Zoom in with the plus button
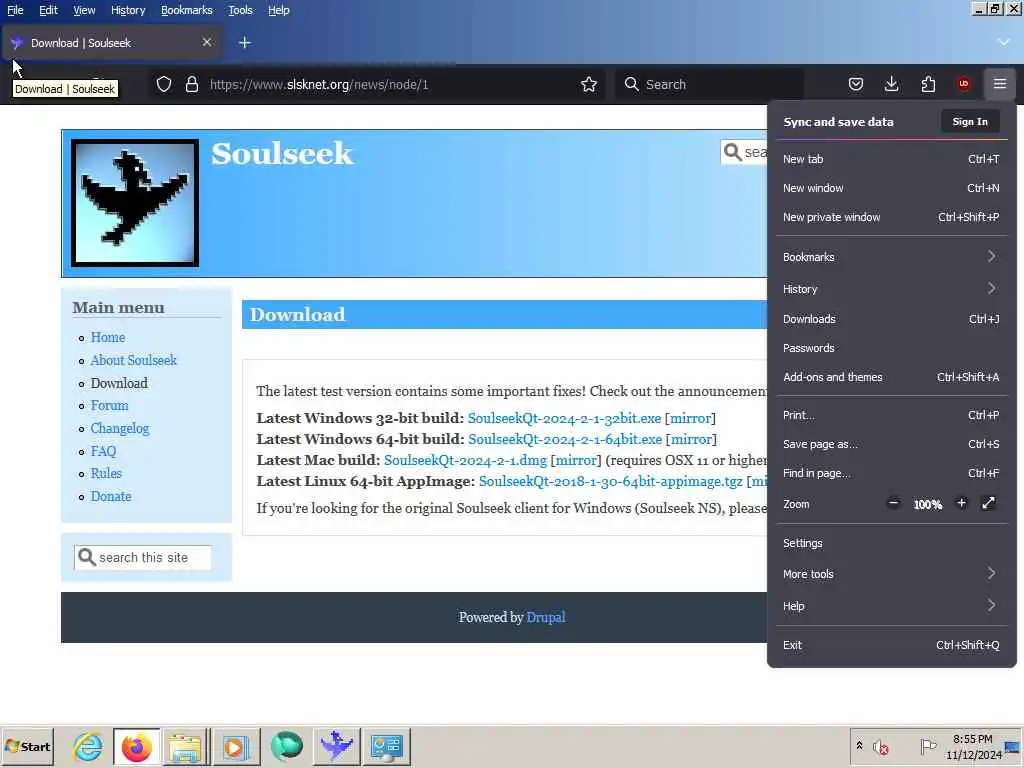Screen dimensions: 1024x768 [x=961, y=503]
